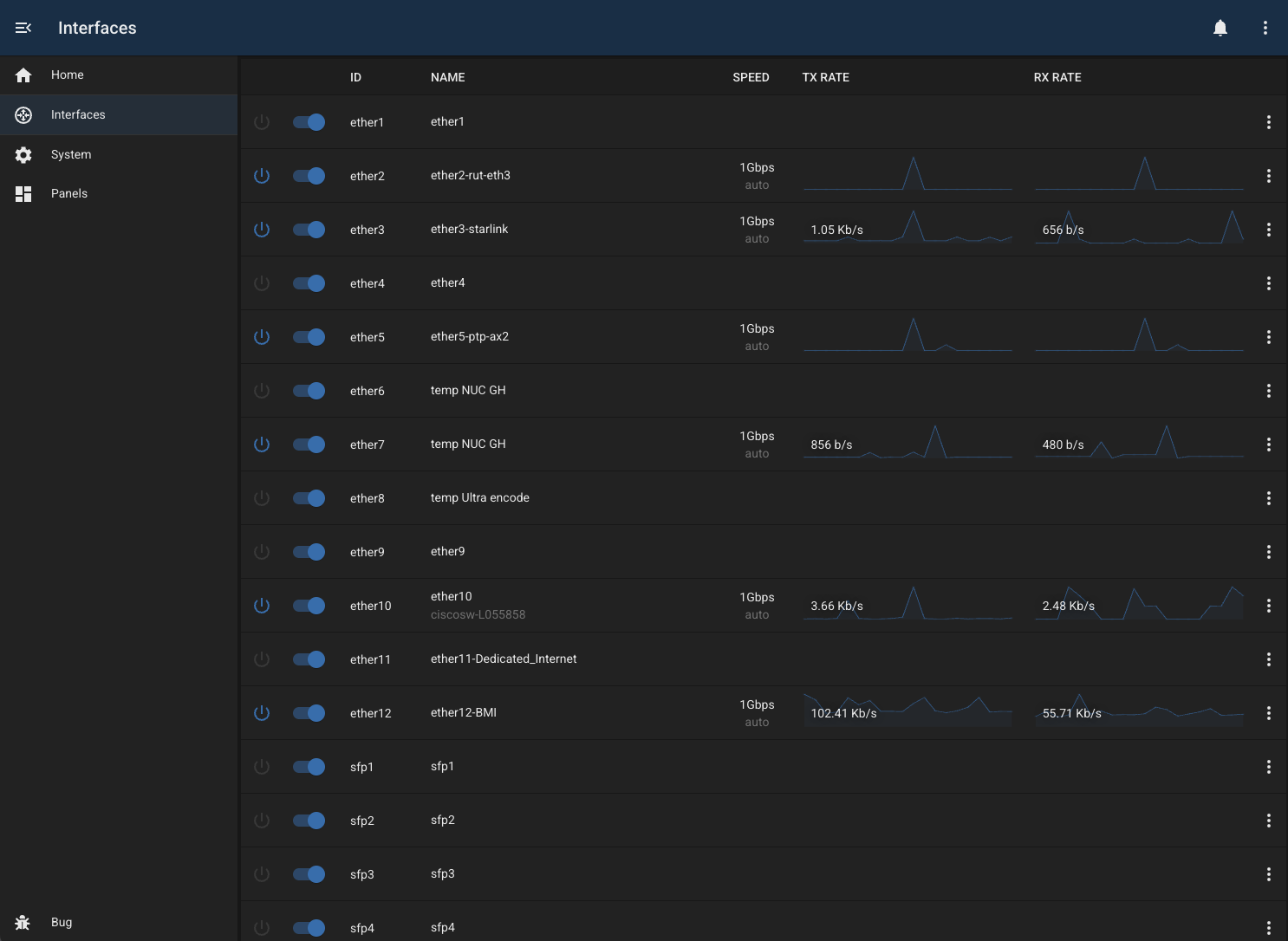
Task: Open the System page from sidebar
Action: point(70,154)
